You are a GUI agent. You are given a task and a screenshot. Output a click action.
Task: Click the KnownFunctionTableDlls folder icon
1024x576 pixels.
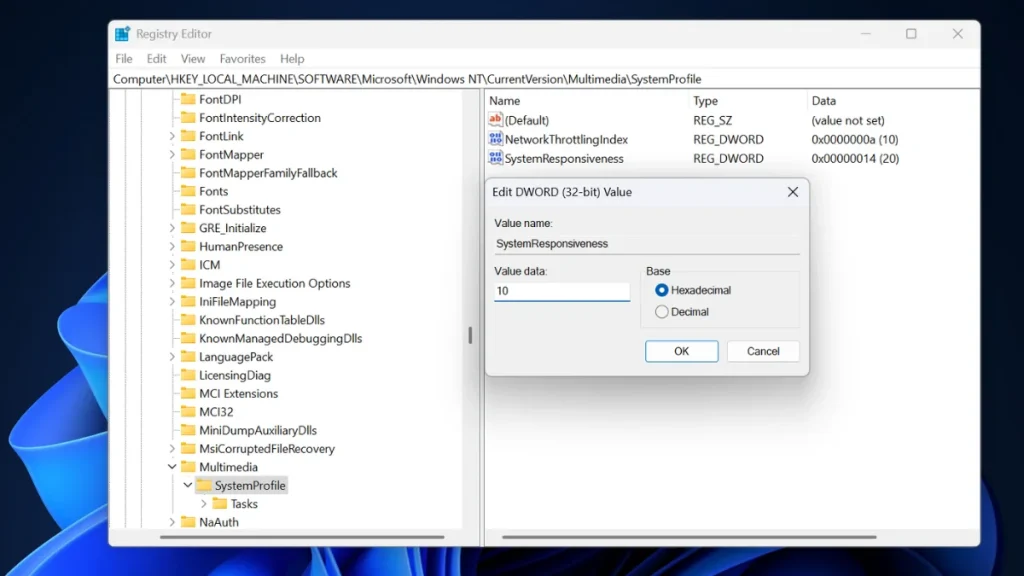point(188,319)
